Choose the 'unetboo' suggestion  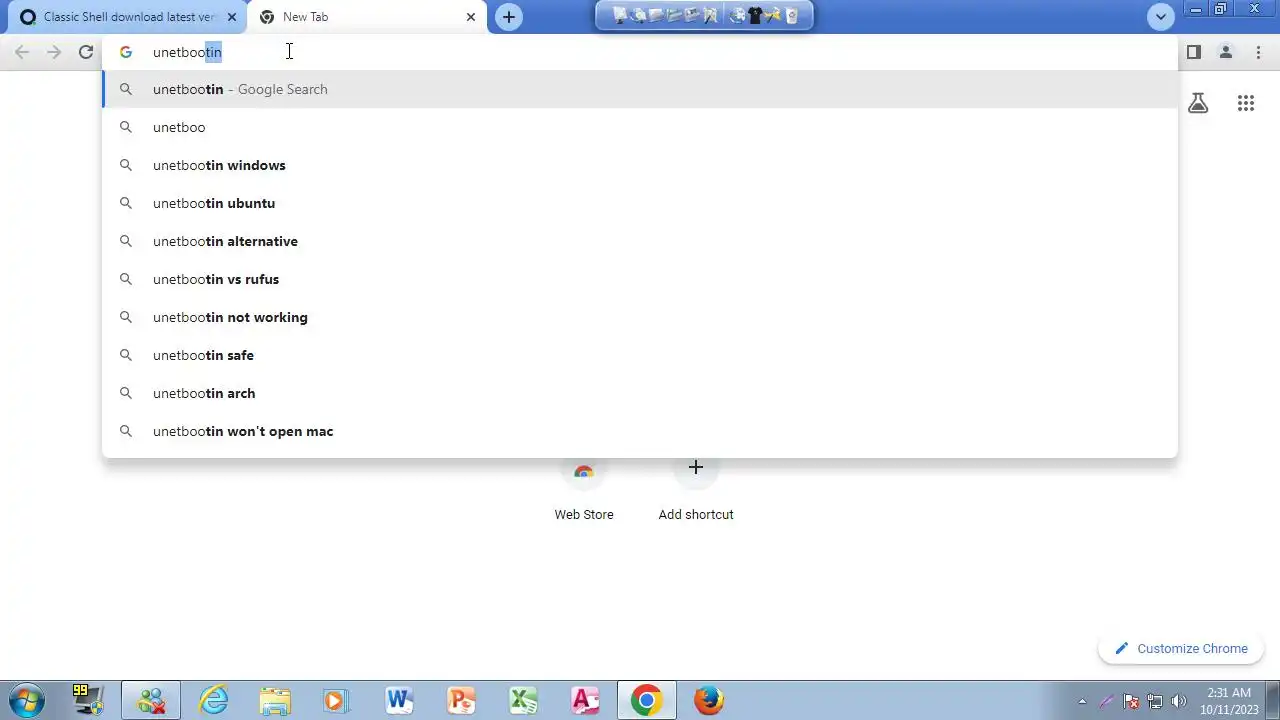[x=640, y=127]
